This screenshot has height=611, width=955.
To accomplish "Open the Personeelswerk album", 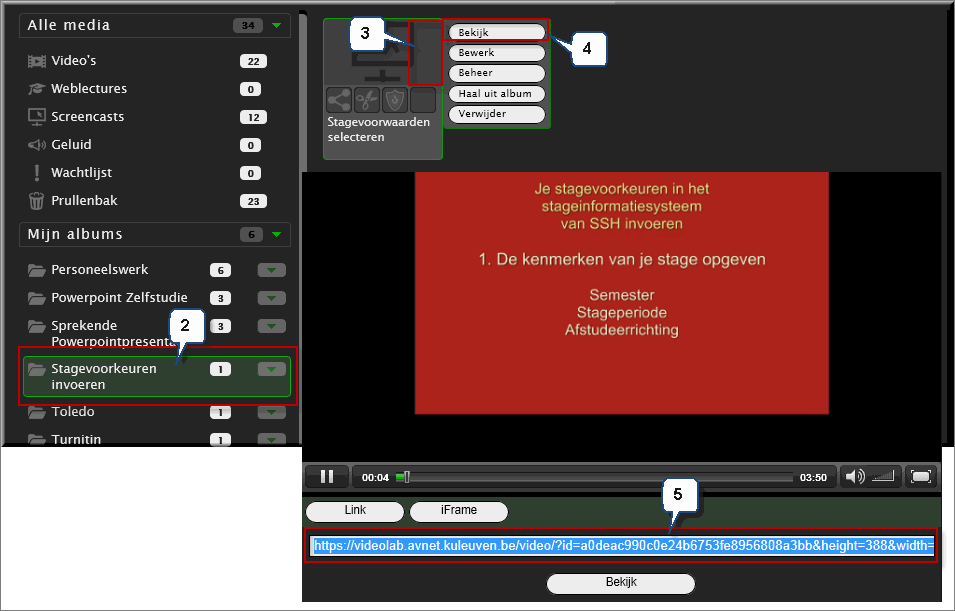I will 100,270.
